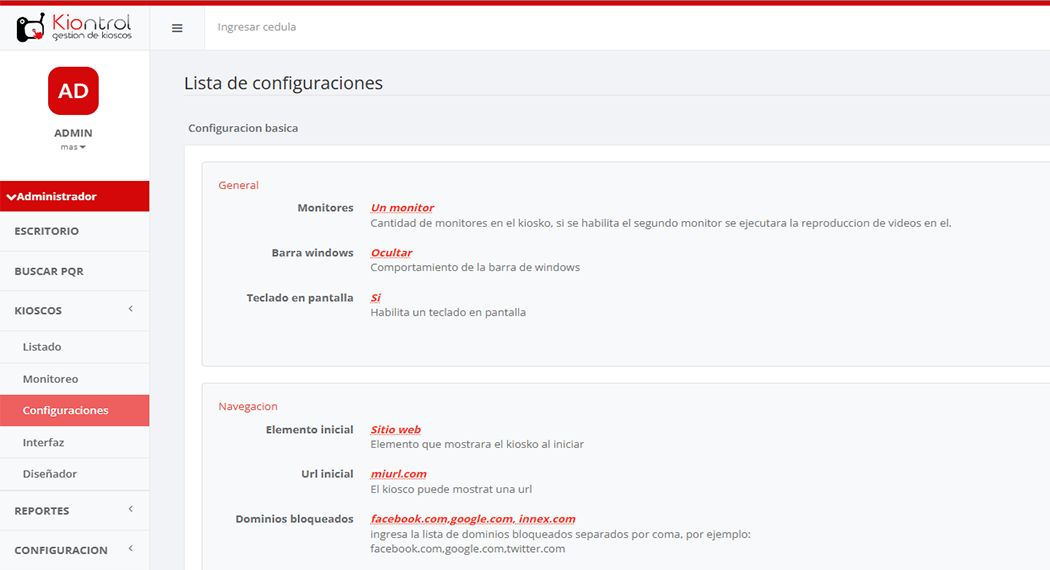This screenshot has height=570, width=1050.
Task: Open the Monitoreo submenu item
Action: point(50,379)
